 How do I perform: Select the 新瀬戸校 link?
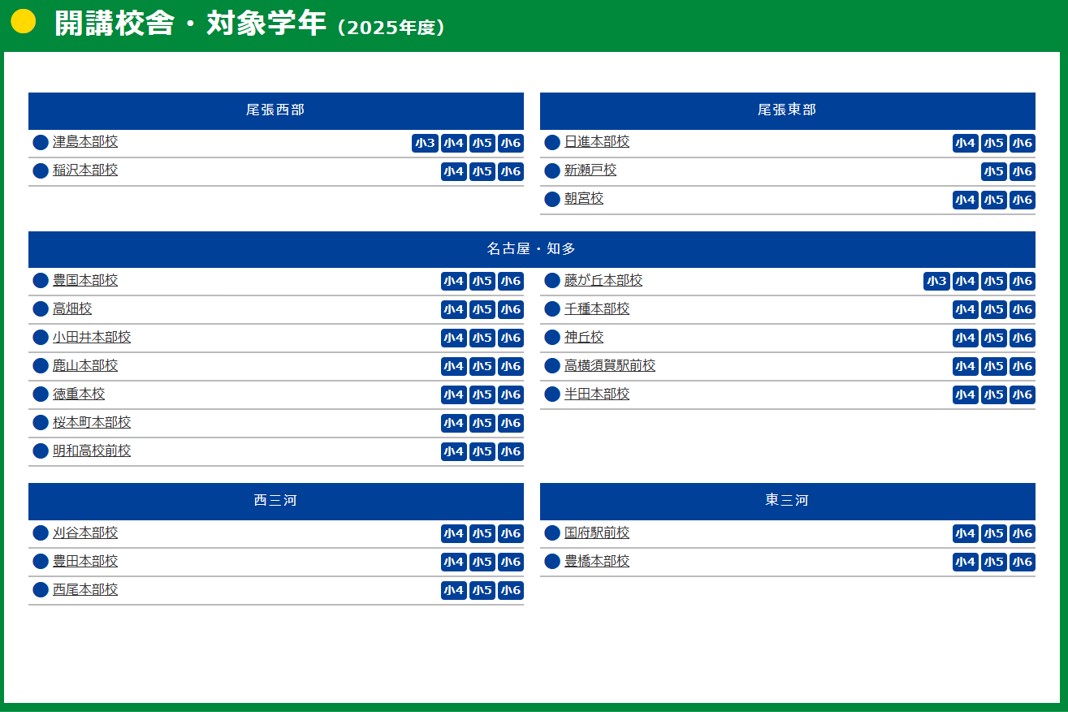pos(590,171)
